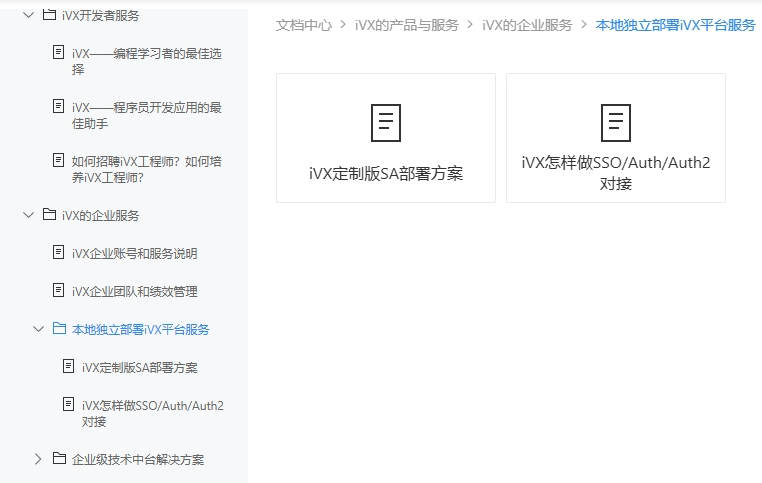Open iVX——编程学习者的最佳选择 article
The width and height of the screenshot is (762, 483).
tap(147, 61)
